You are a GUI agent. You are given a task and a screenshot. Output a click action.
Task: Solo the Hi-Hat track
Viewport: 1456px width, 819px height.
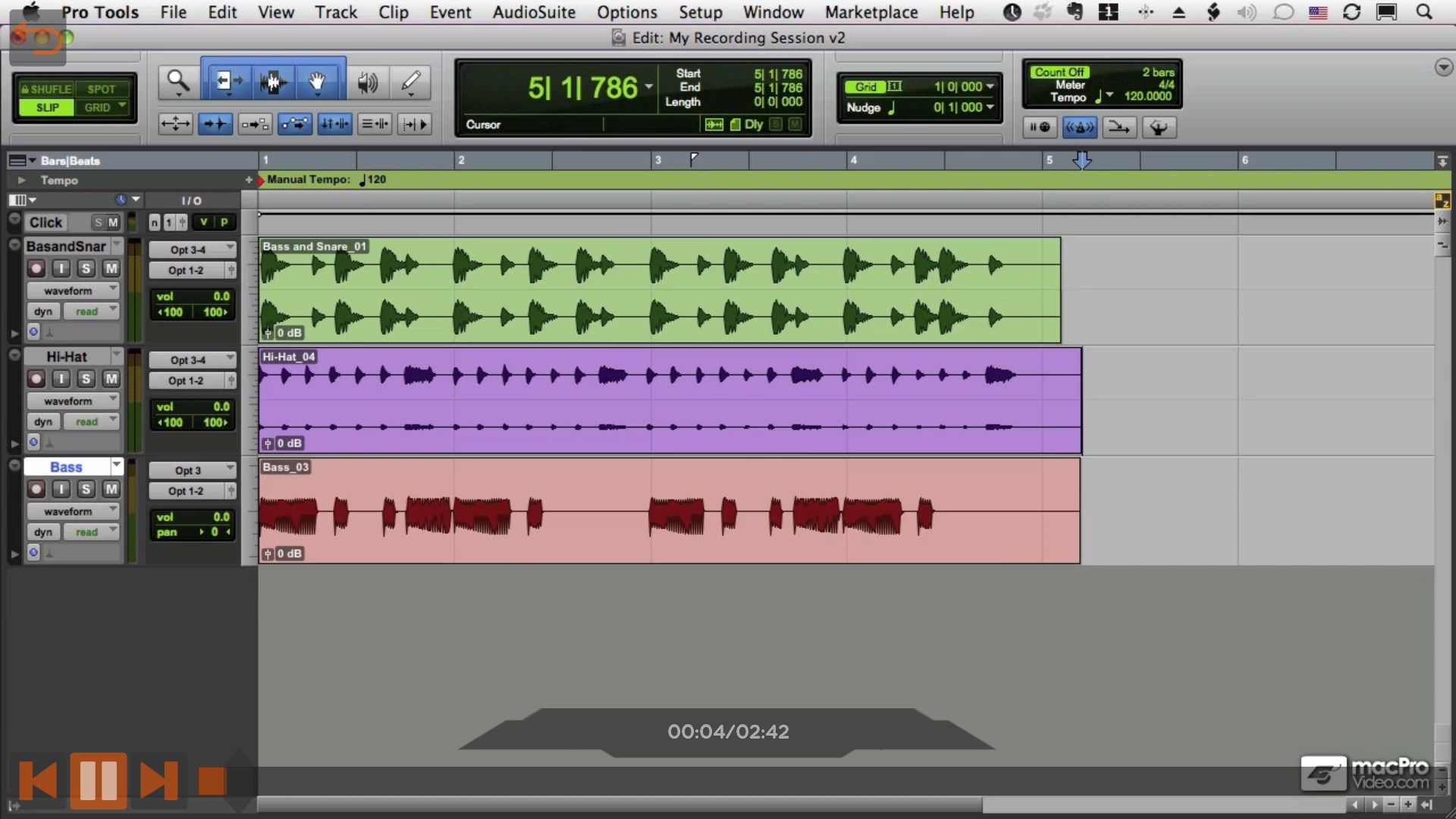pyautogui.click(x=86, y=378)
